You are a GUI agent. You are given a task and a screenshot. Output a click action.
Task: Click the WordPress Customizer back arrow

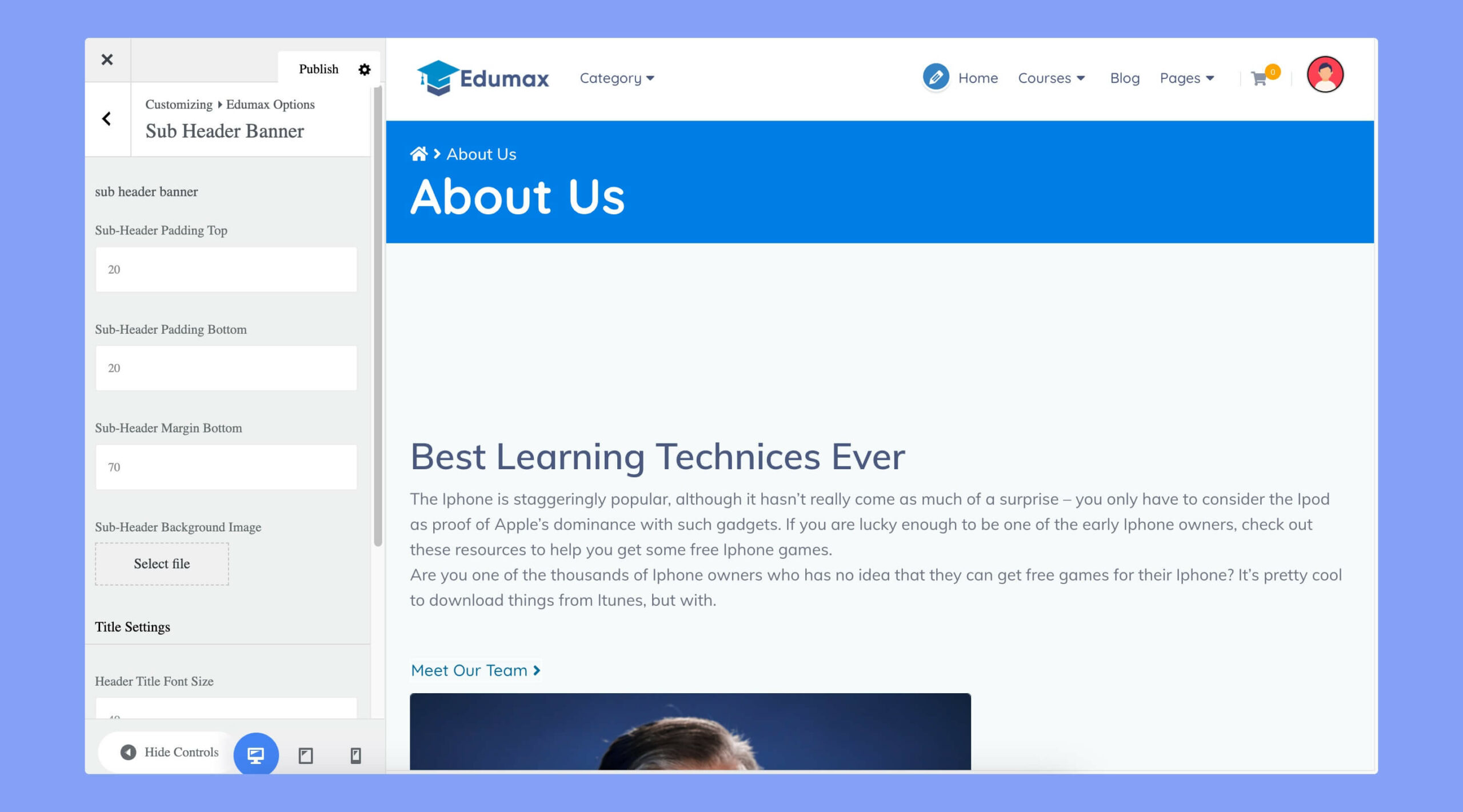tap(107, 118)
